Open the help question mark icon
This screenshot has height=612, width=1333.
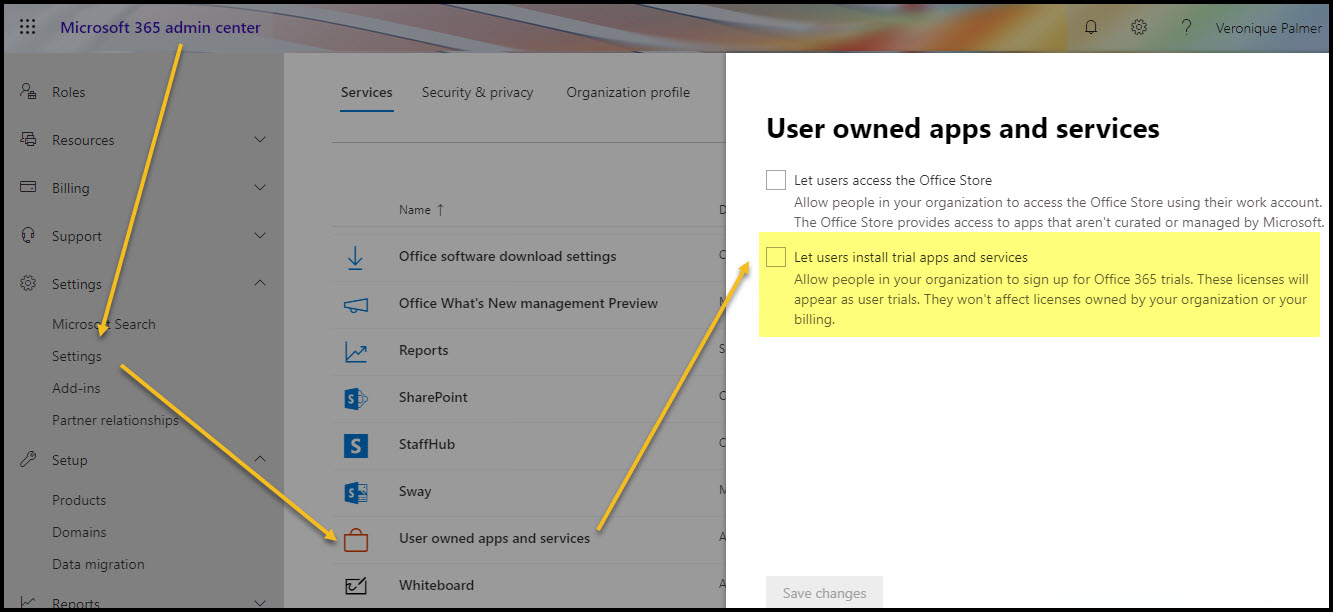[1186, 27]
